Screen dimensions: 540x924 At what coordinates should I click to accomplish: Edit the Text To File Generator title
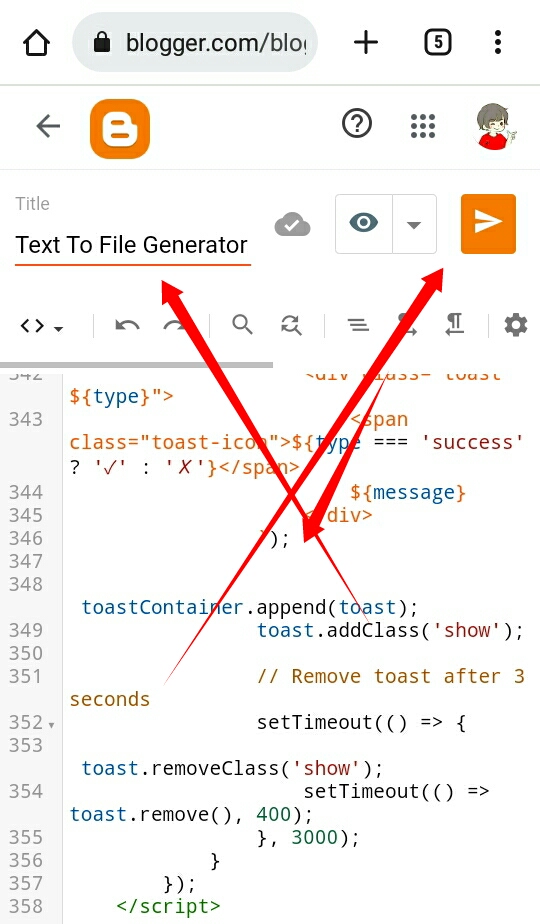coord(132,245)
